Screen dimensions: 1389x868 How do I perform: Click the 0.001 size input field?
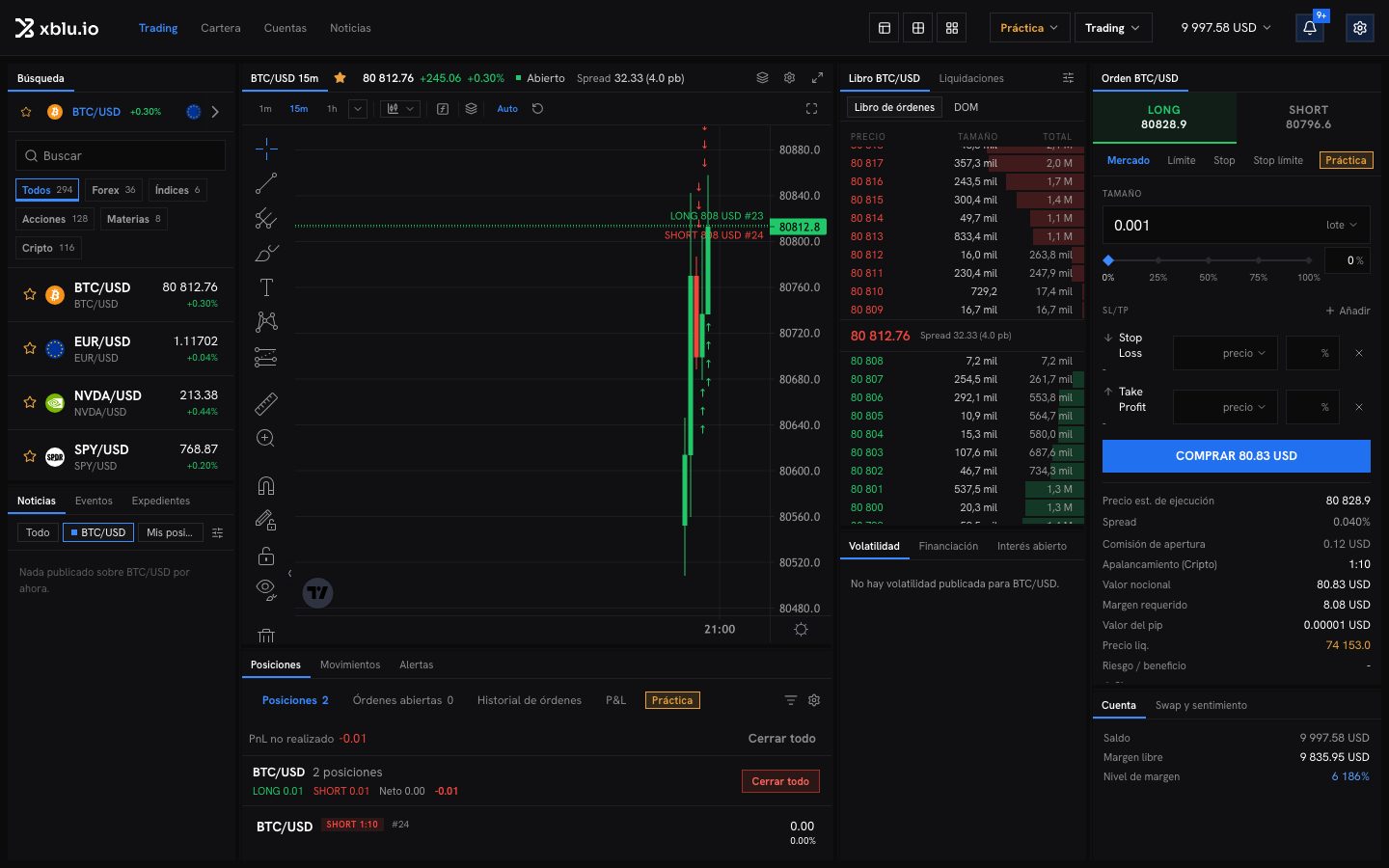point(1211,226)
